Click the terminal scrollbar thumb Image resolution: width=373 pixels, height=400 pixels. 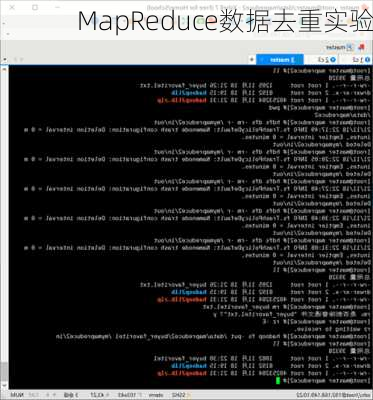point(4,372)
